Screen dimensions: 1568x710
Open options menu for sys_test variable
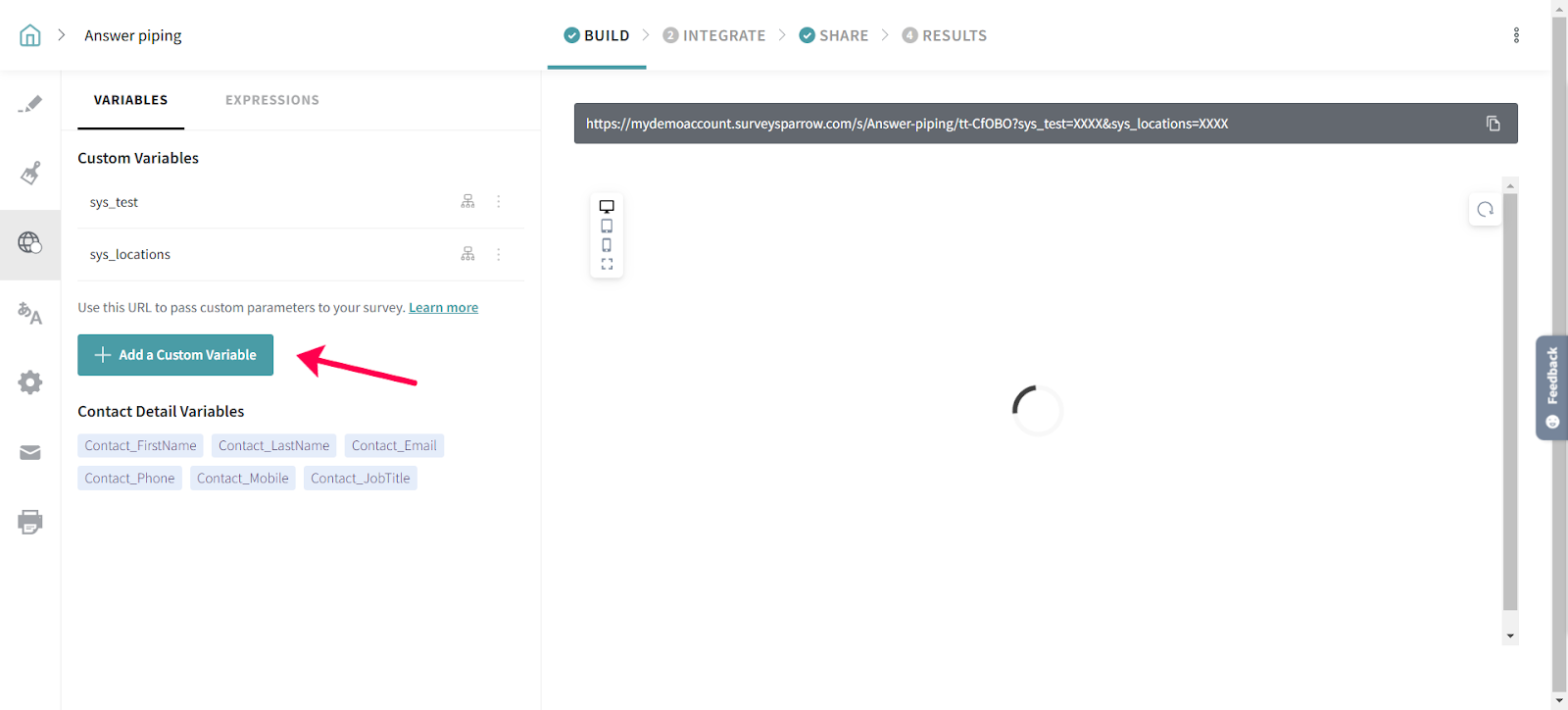[x=498, y=202]
